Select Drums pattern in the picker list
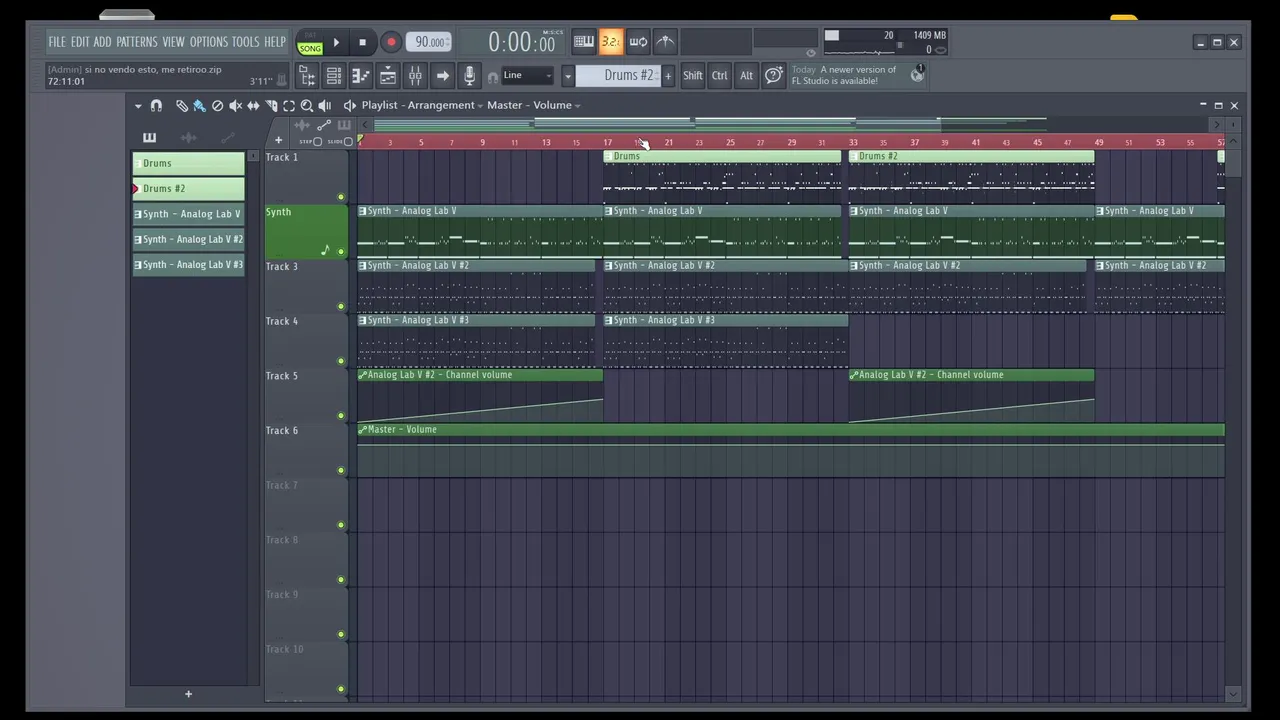Viewport: 1280px width, 720px height. coord(188,163)
